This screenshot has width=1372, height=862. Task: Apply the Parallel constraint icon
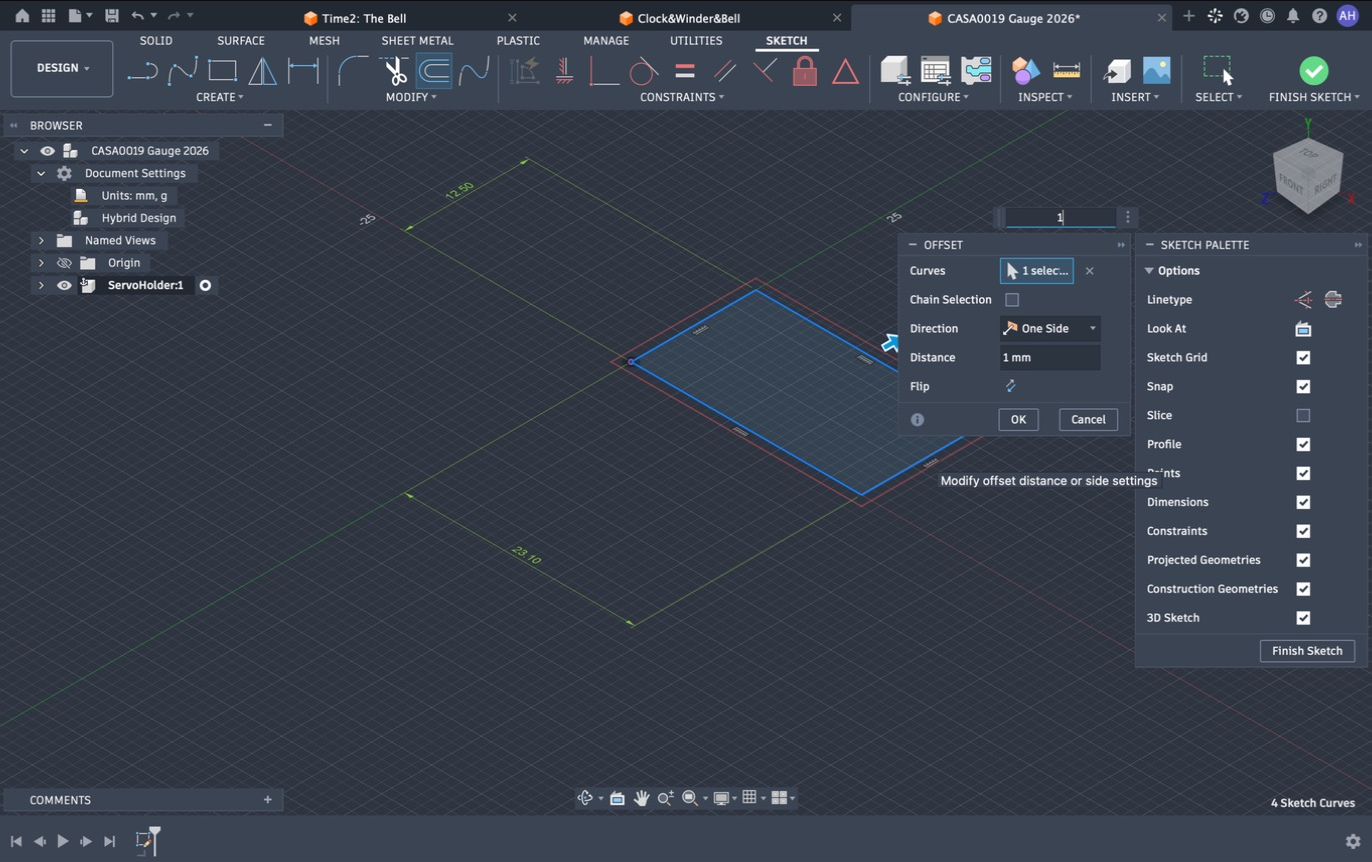725,71
